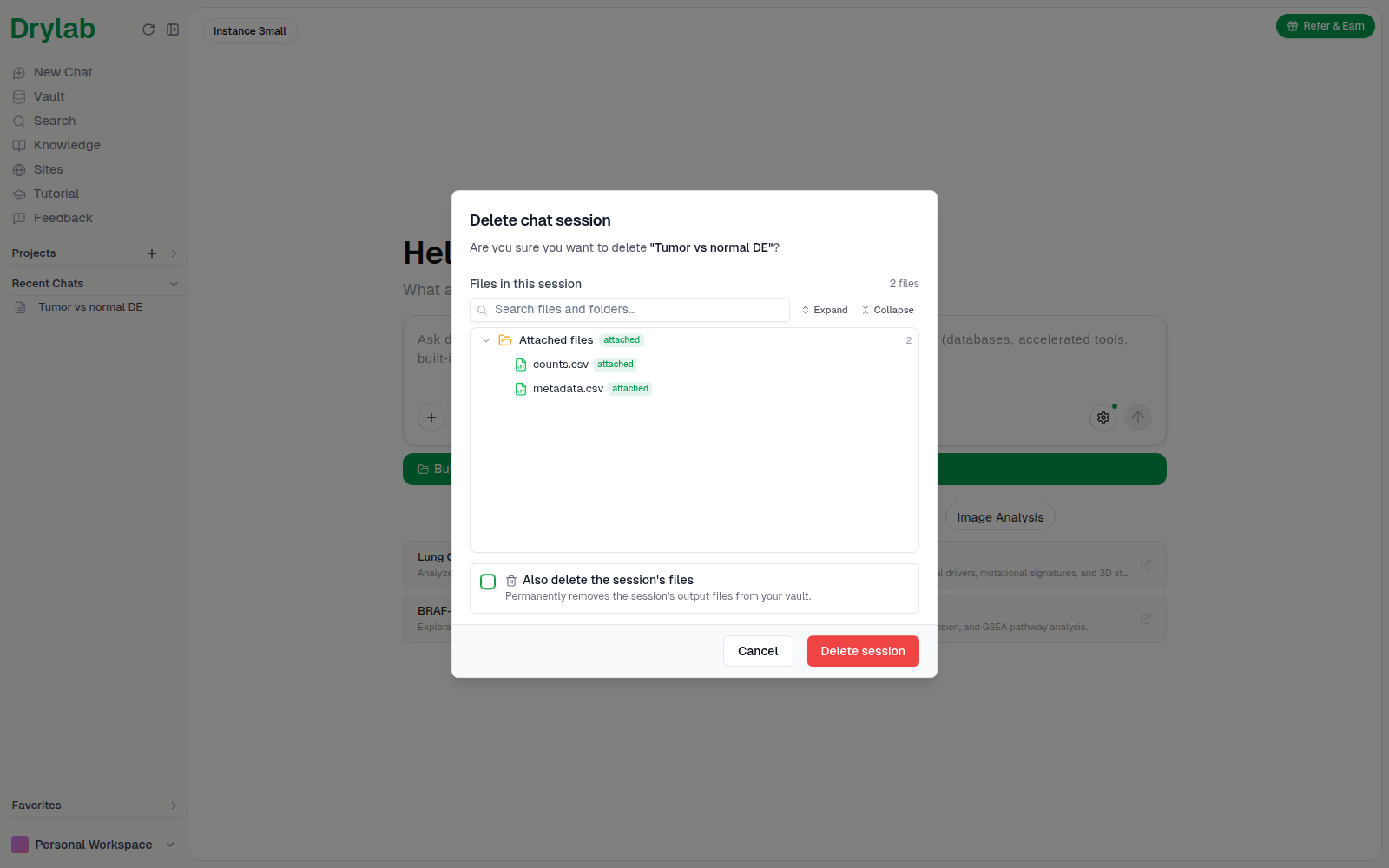Image resolution: width=1389 pixels, height=868 pixels.
Task: Select the Attached files folder icon
Action: click(505, 340)
